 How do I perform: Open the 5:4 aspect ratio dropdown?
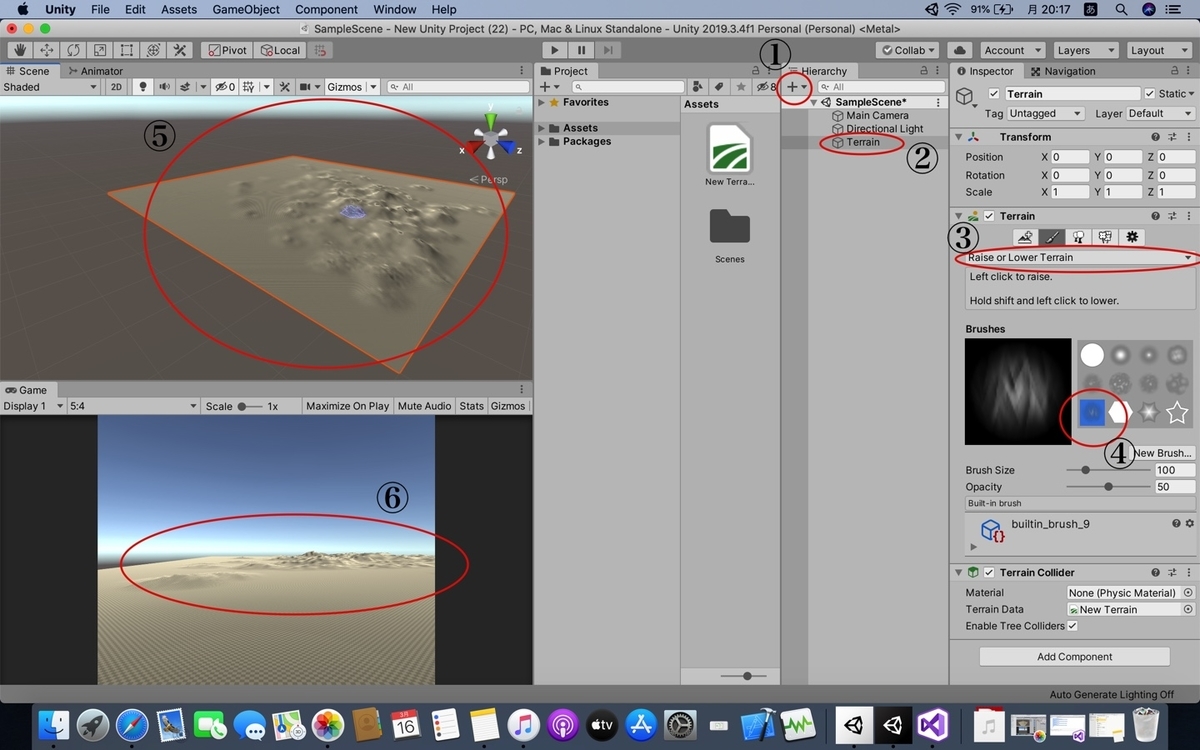133,406
